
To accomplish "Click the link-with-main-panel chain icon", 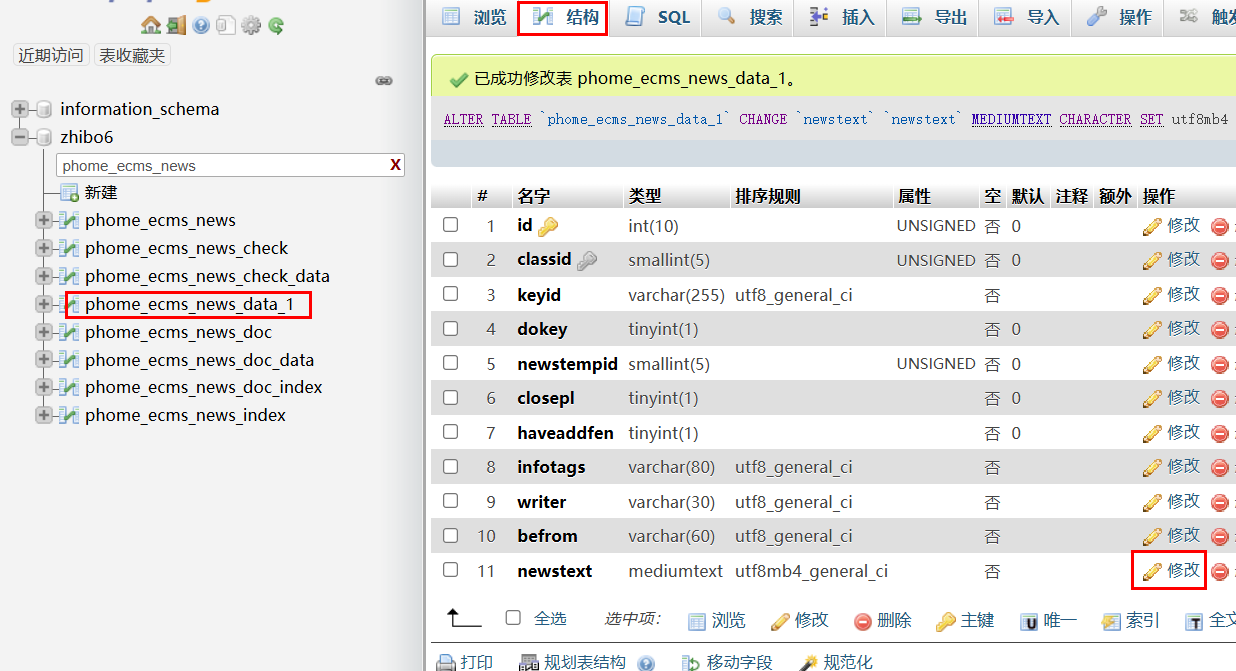I will click(384, 81).
